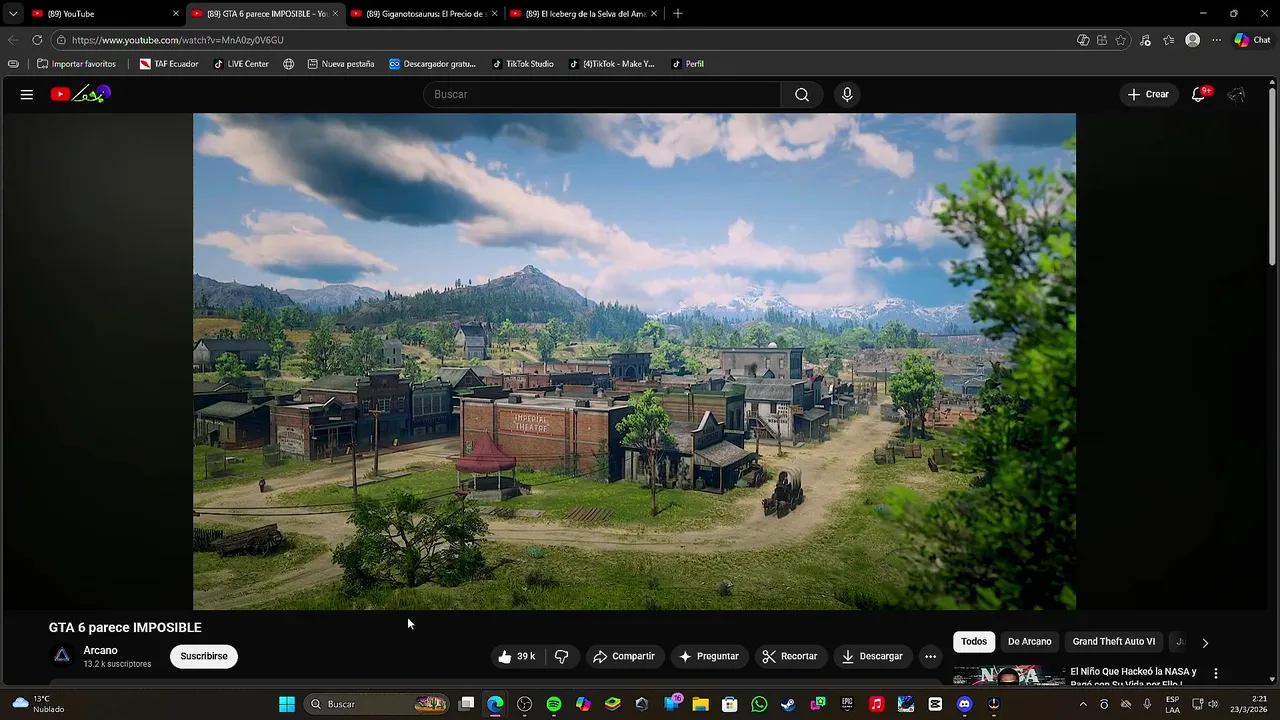This screenshot has height=720, width=1280.
Task: Open Epic Games launcher from taskbar
Action: (847, 704)
